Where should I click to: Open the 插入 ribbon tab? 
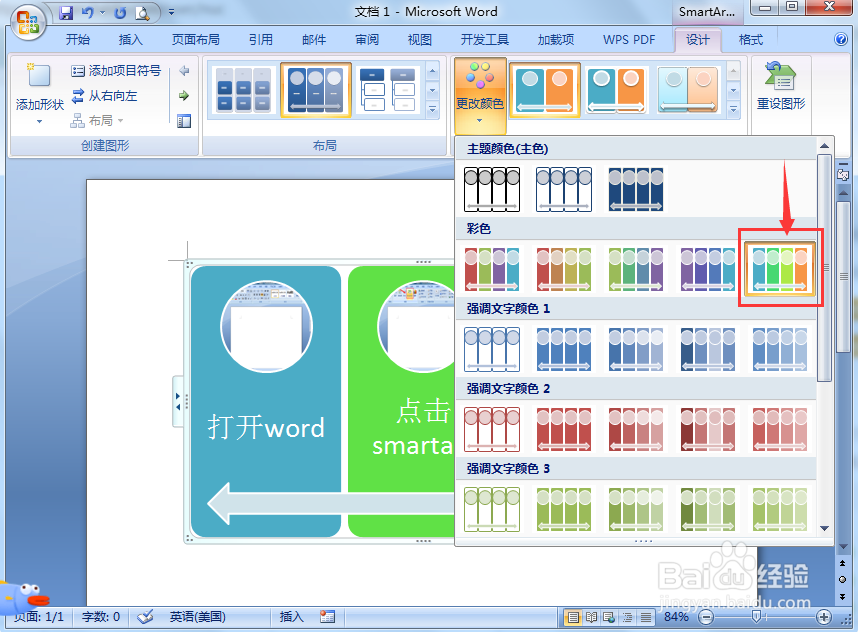[130, 39]
